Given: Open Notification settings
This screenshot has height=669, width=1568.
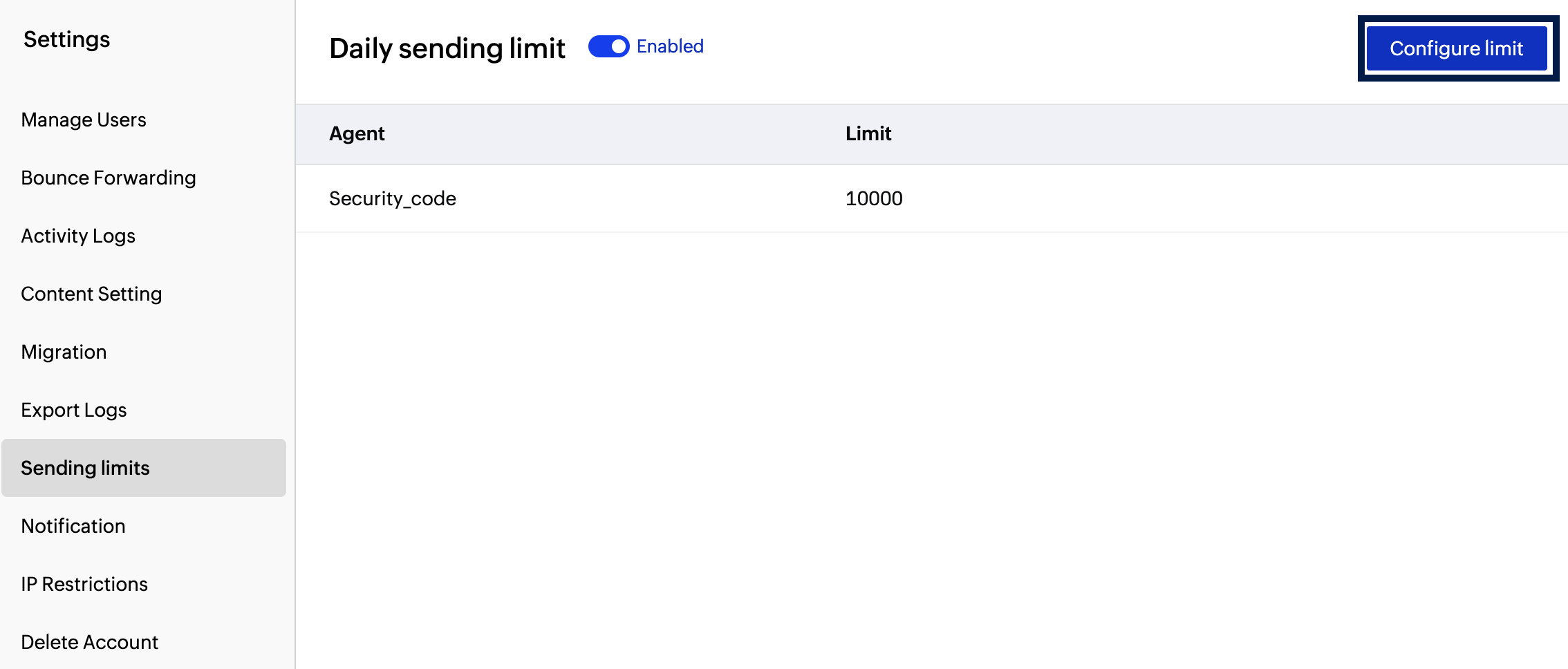Looking at the screenshot, I should tap(72, 526).
